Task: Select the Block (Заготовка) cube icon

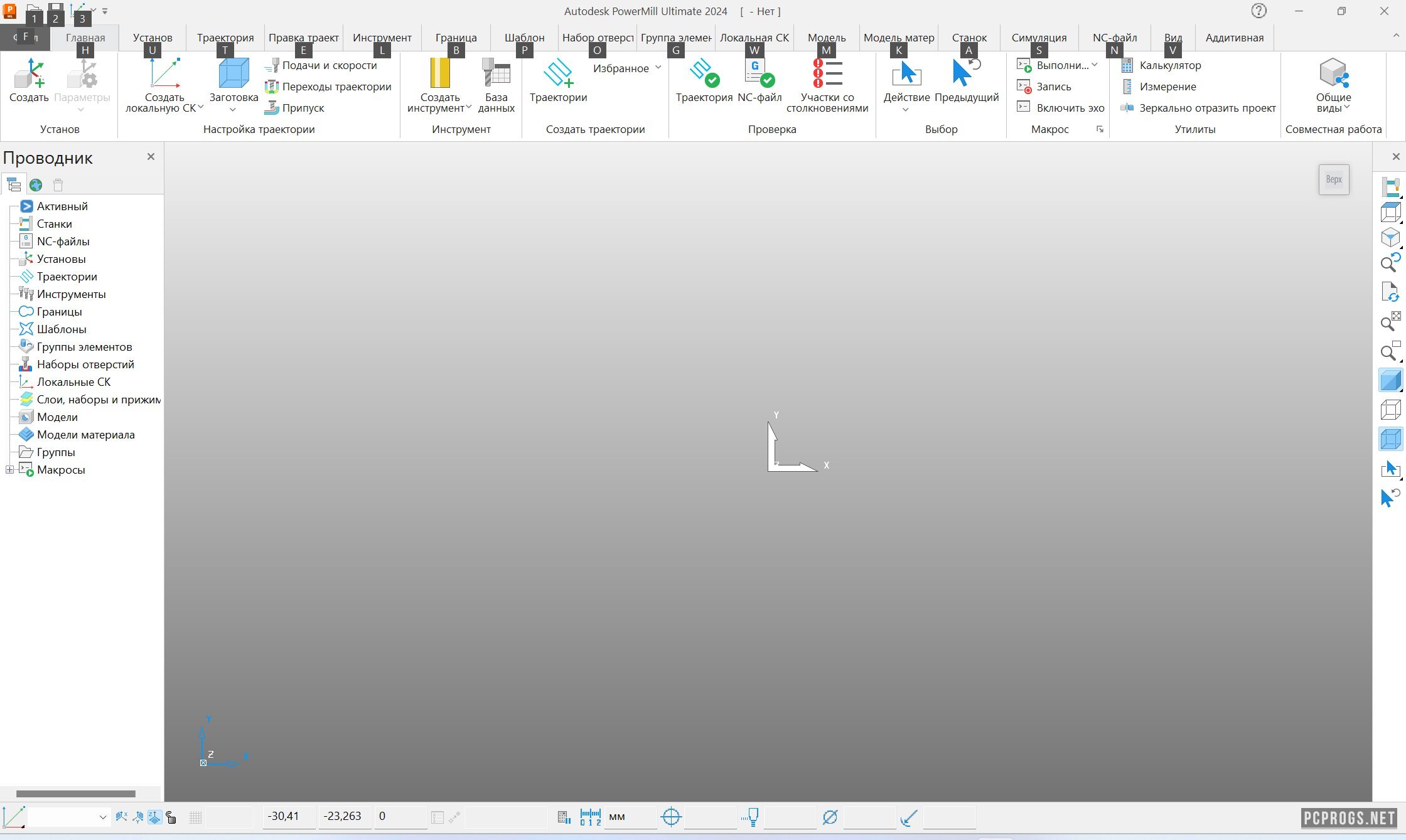Action: tap(233, 73)
